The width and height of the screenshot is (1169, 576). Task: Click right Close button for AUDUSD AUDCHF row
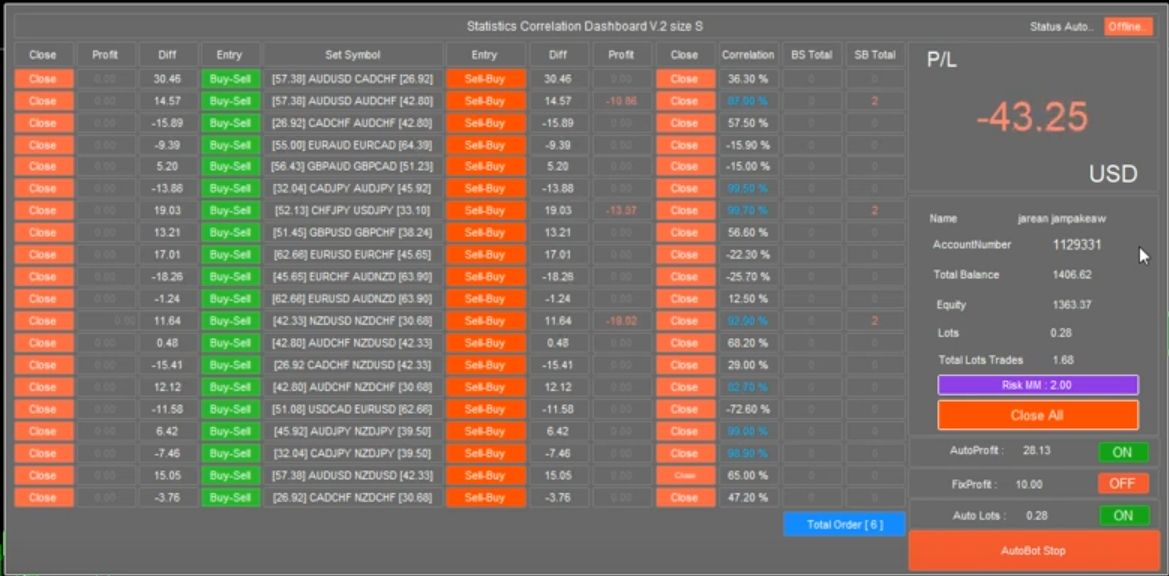[684, 101]
